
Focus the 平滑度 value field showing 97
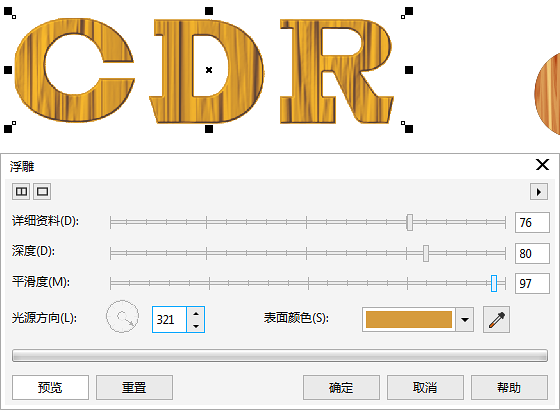532,284
